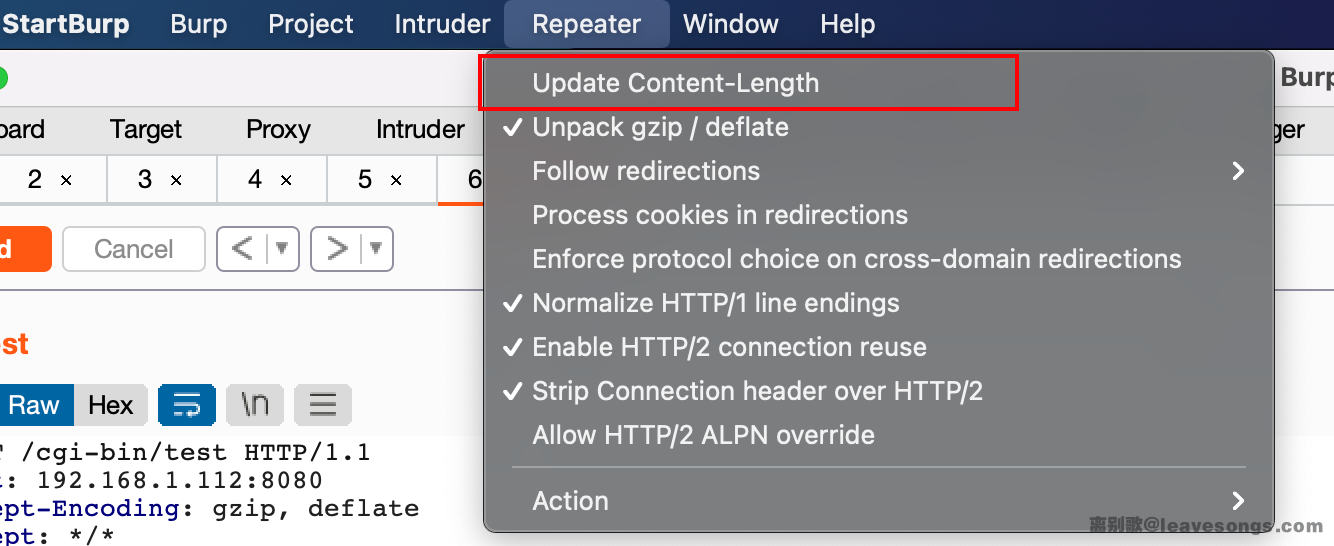This screenshot has width=1334, height=546.
Task: Go forward in history with > arrow
Action: point(337,249)
